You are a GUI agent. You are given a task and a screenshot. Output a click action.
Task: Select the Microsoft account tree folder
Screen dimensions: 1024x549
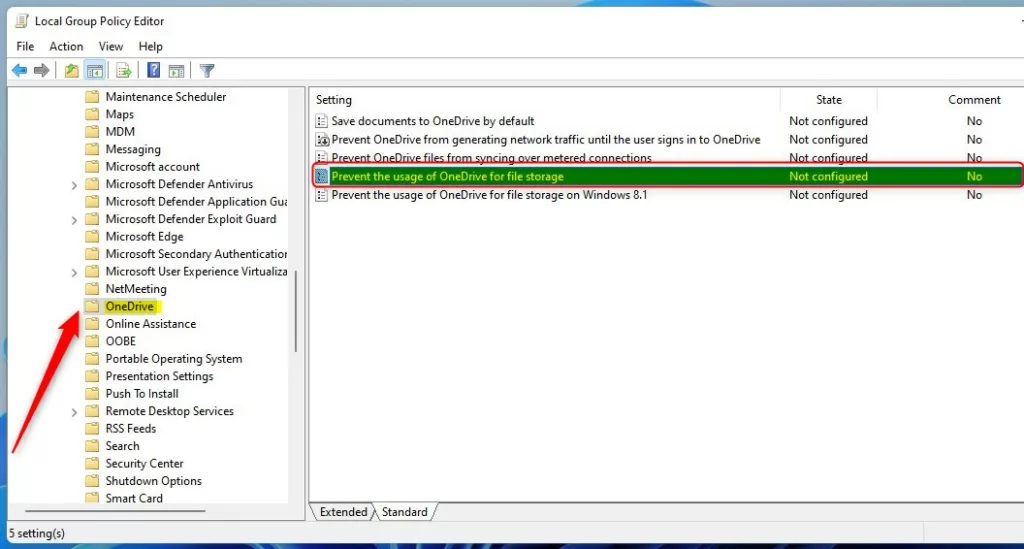152,166
